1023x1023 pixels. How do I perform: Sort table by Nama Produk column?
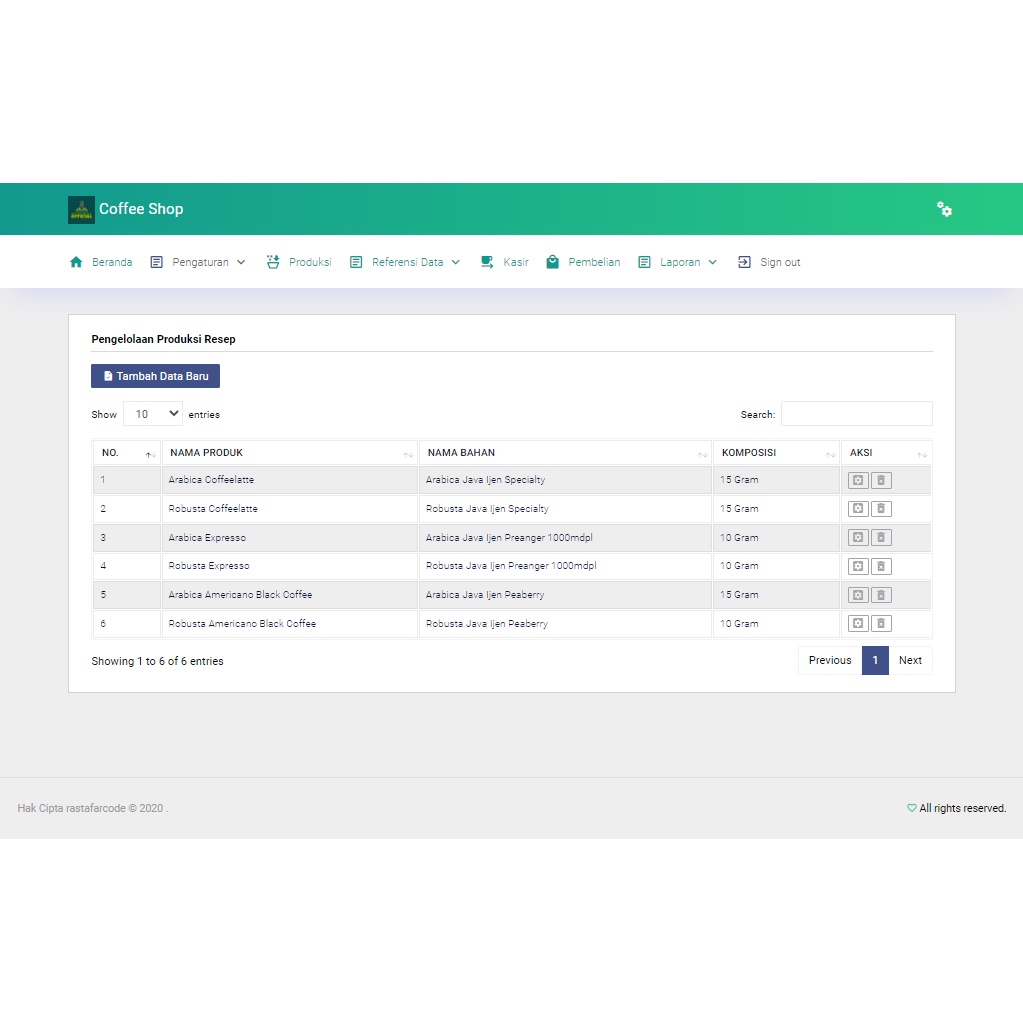coord(290,453)
